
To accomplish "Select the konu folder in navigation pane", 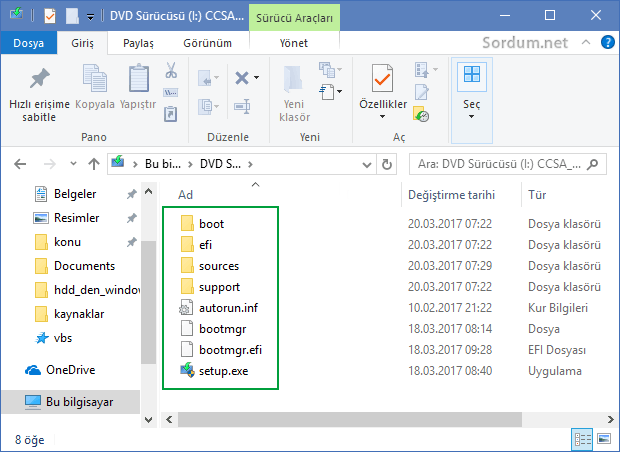I will [x=70, y=242].
